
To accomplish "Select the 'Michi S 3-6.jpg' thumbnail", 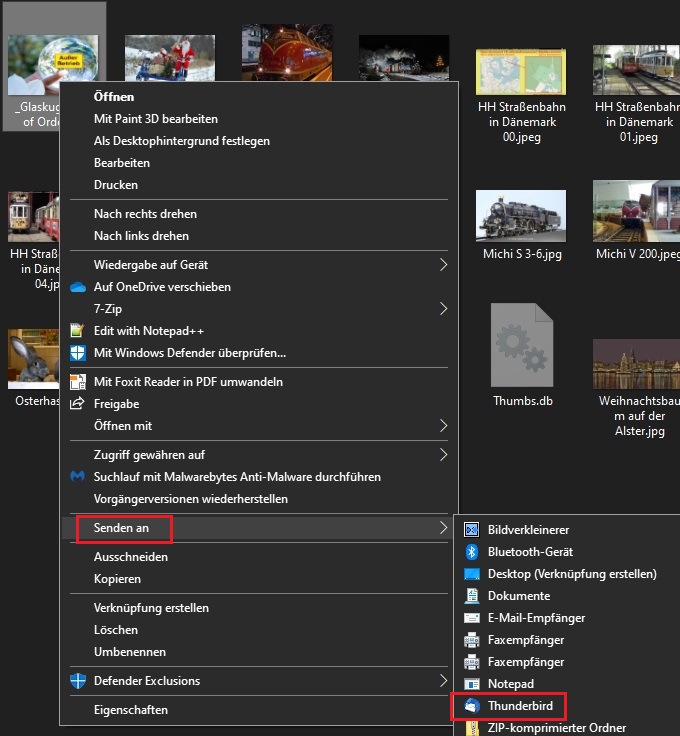I will [520, 215].
